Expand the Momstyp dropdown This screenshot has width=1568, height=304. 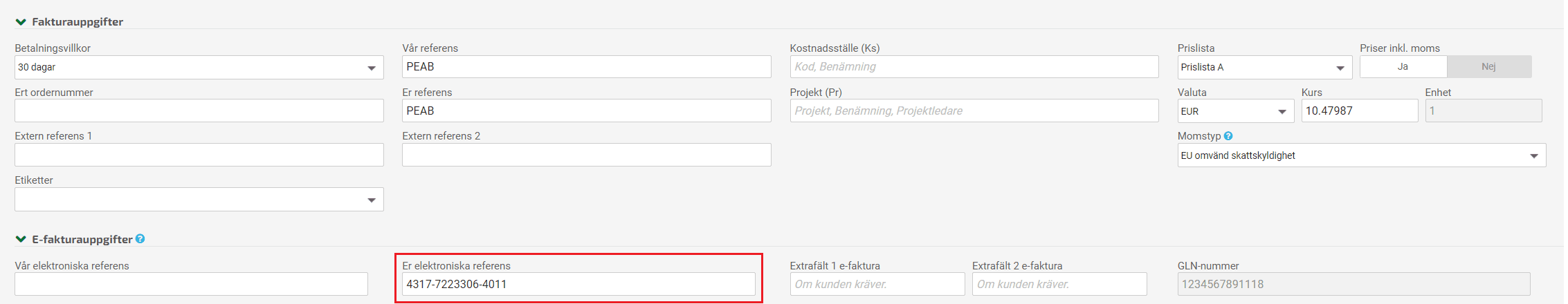click(x=1362, y=155)
